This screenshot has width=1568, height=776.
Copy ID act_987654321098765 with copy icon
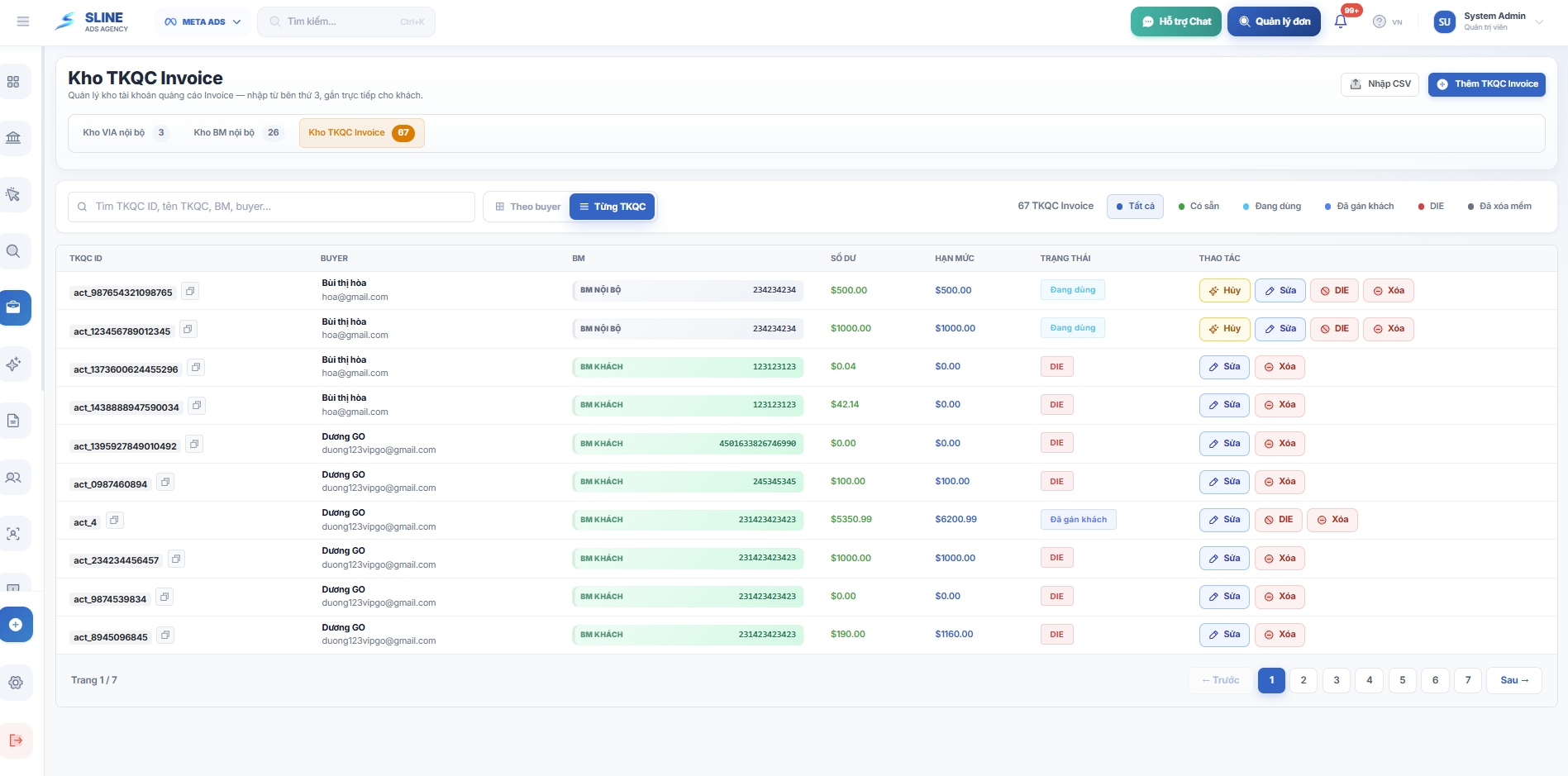coord(190,291)
